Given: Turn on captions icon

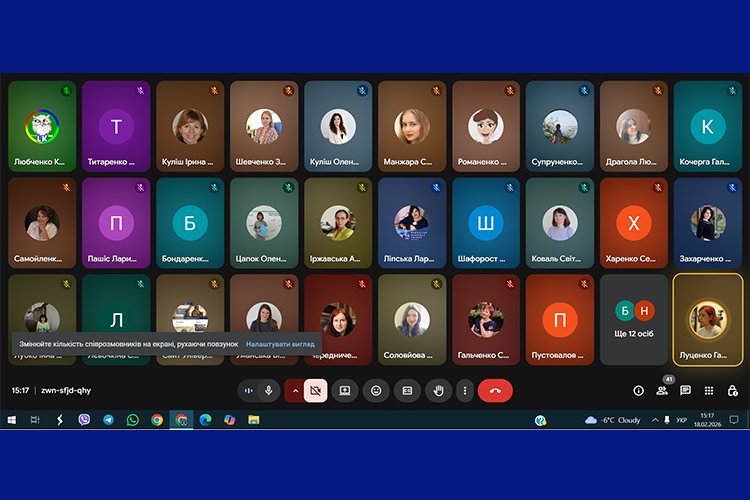Looking at the screenshot, I should tap(406, 390).
